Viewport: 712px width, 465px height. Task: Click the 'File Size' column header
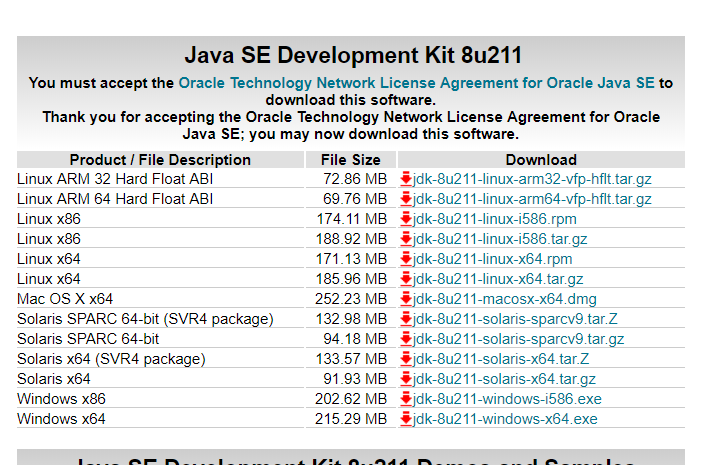351,160
